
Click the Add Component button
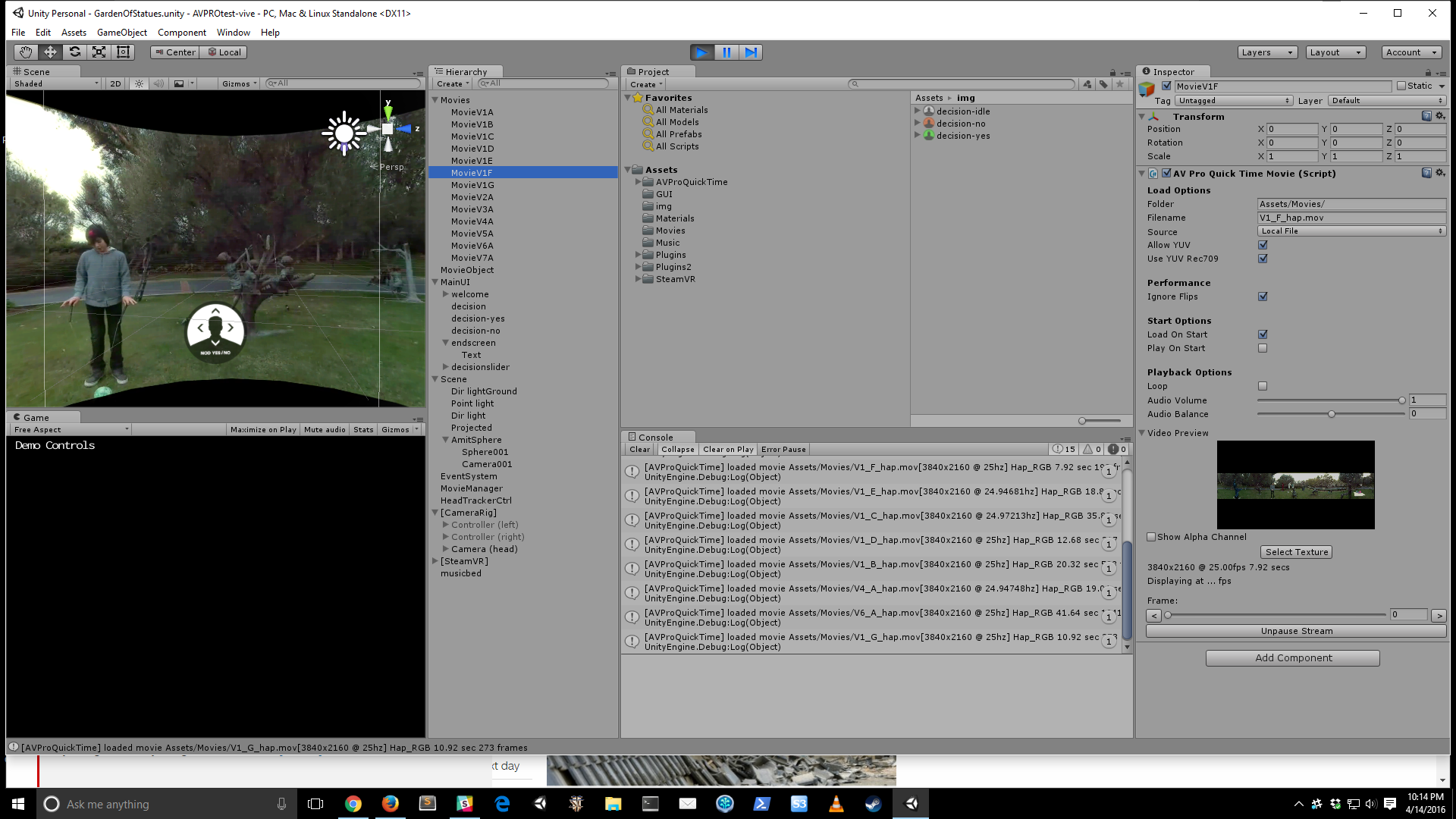(1292, 658)
